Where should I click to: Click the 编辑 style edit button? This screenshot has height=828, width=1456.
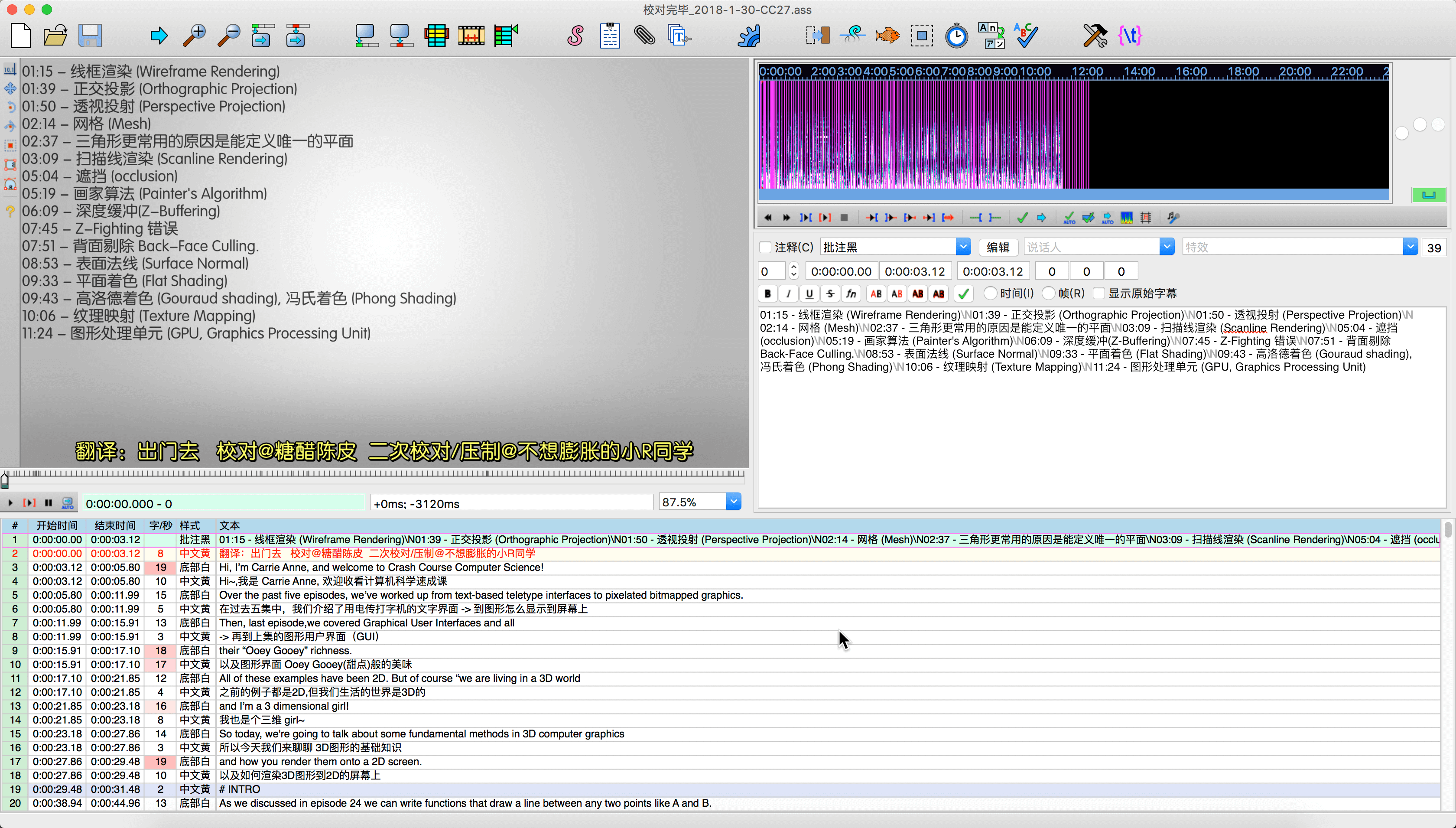click(998, 248)
